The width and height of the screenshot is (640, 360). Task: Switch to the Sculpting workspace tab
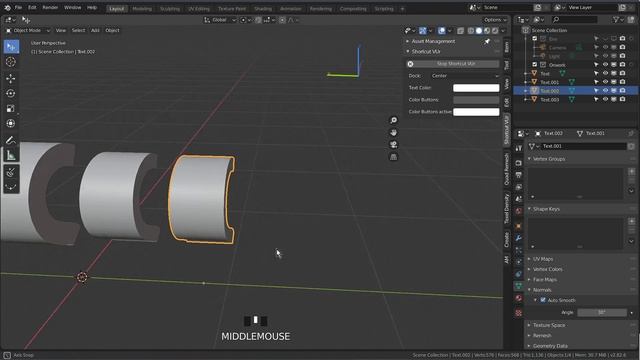[x=170, y=9]
